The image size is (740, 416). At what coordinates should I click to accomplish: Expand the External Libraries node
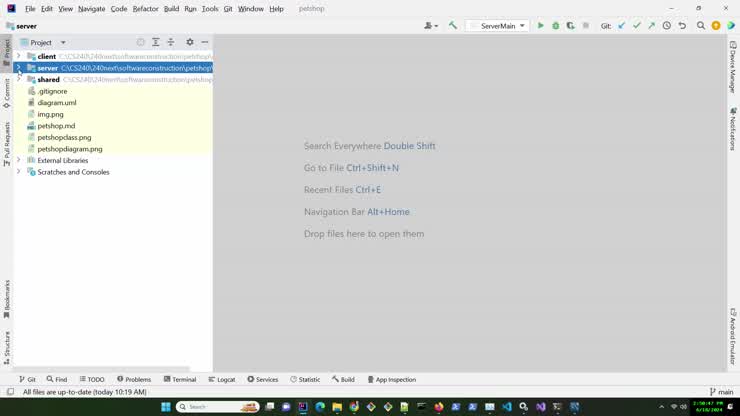pos(18,160)
